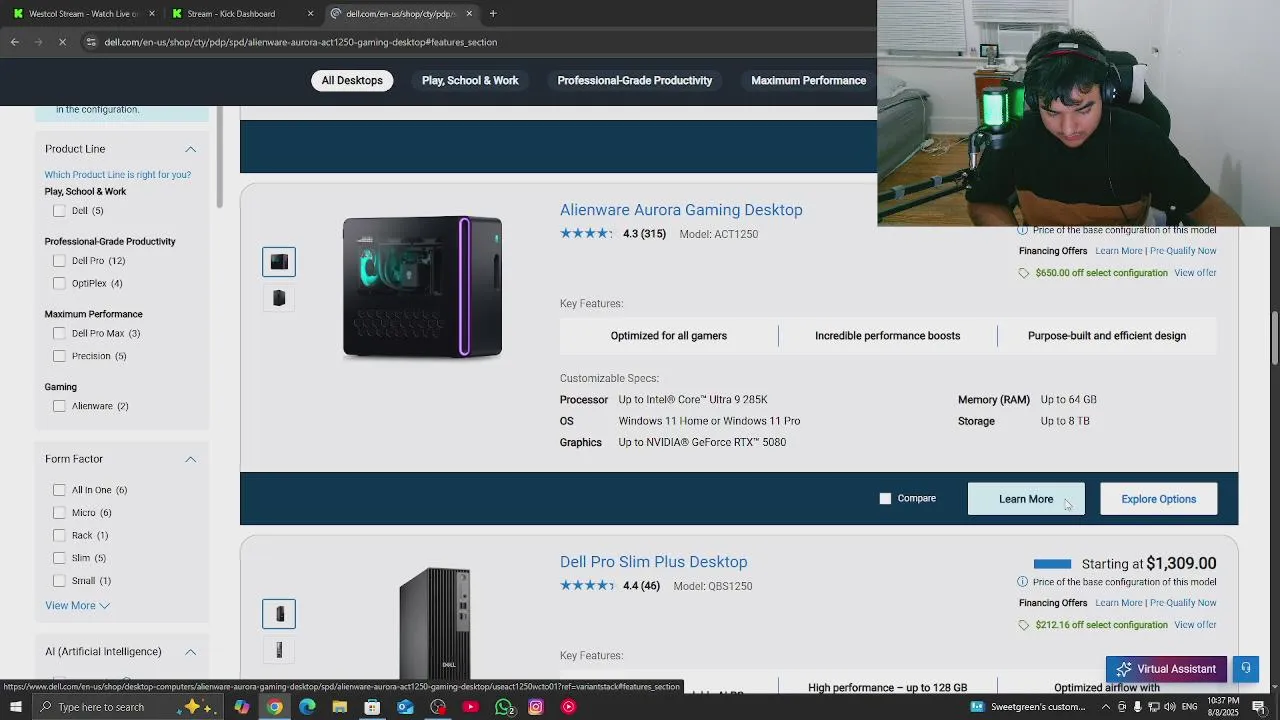Check the Rack (1) filter
1280x720 pixels.
(x=59, y=535)
